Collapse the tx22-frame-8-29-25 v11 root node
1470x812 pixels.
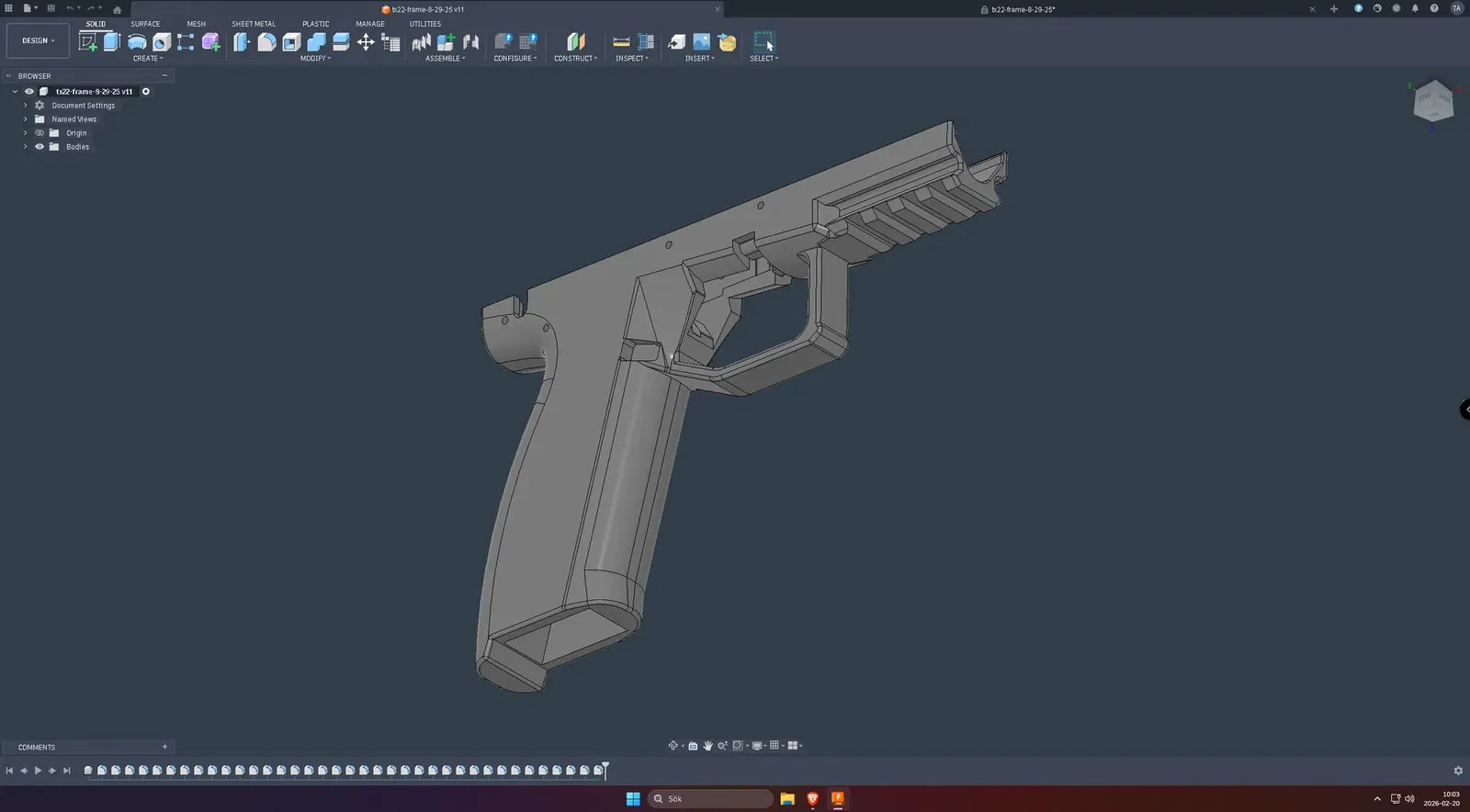[15, 92]
